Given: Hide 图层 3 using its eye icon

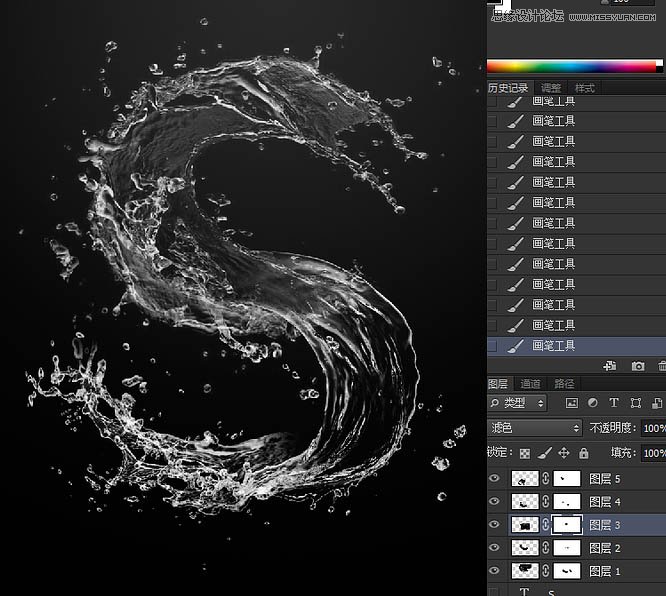Looking at the screenshot, I should (494, 524).
